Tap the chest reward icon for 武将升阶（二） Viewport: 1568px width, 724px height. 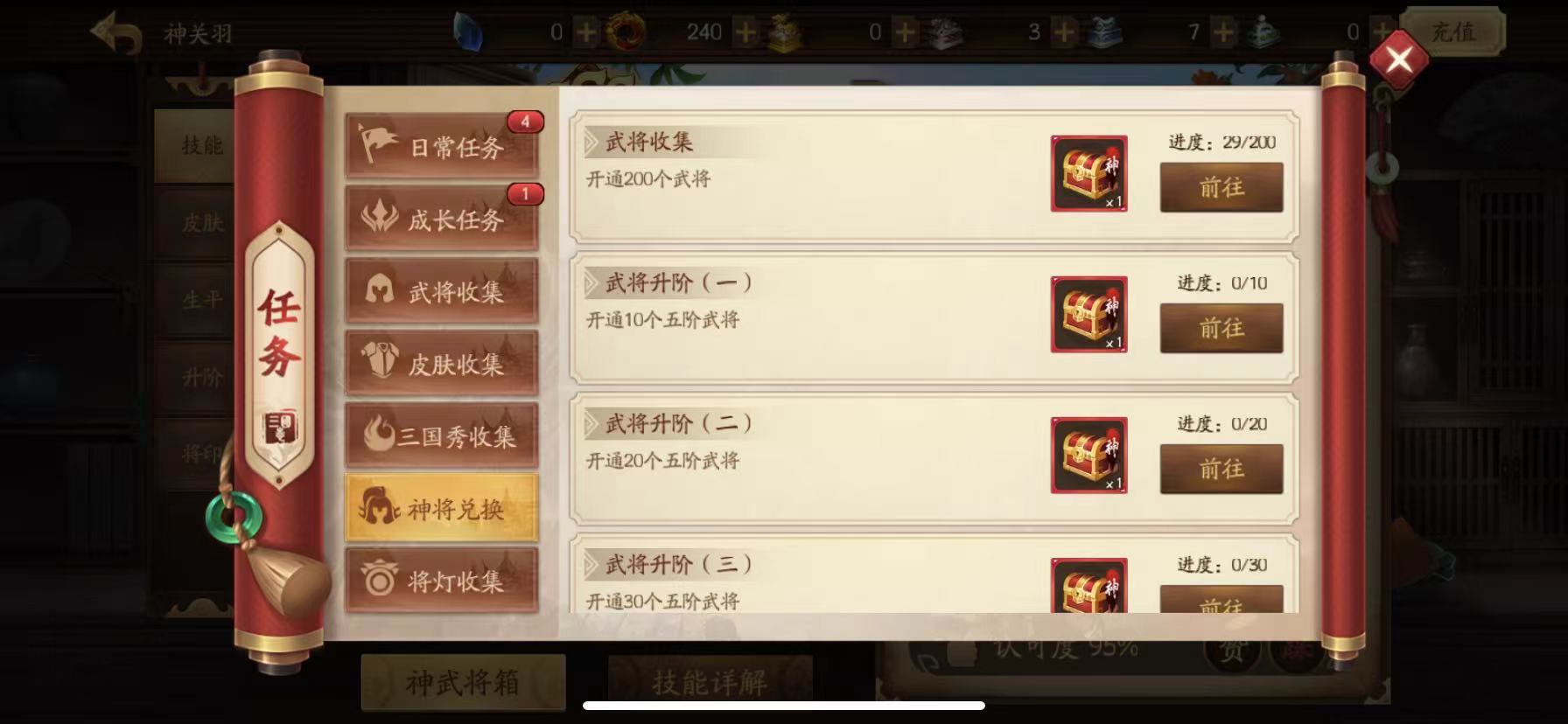(1088, 456)
